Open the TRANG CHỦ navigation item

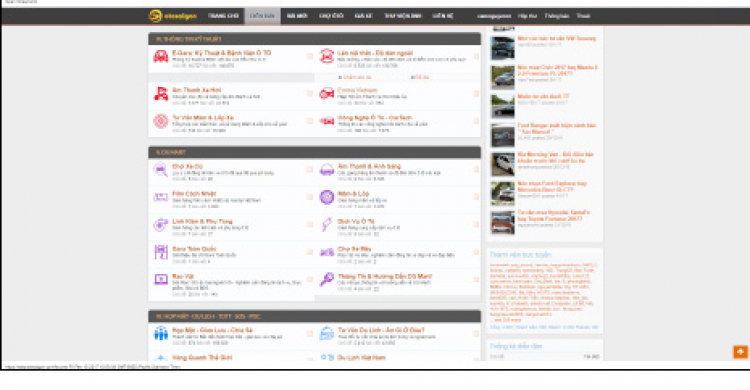click(x=223, y=16)
